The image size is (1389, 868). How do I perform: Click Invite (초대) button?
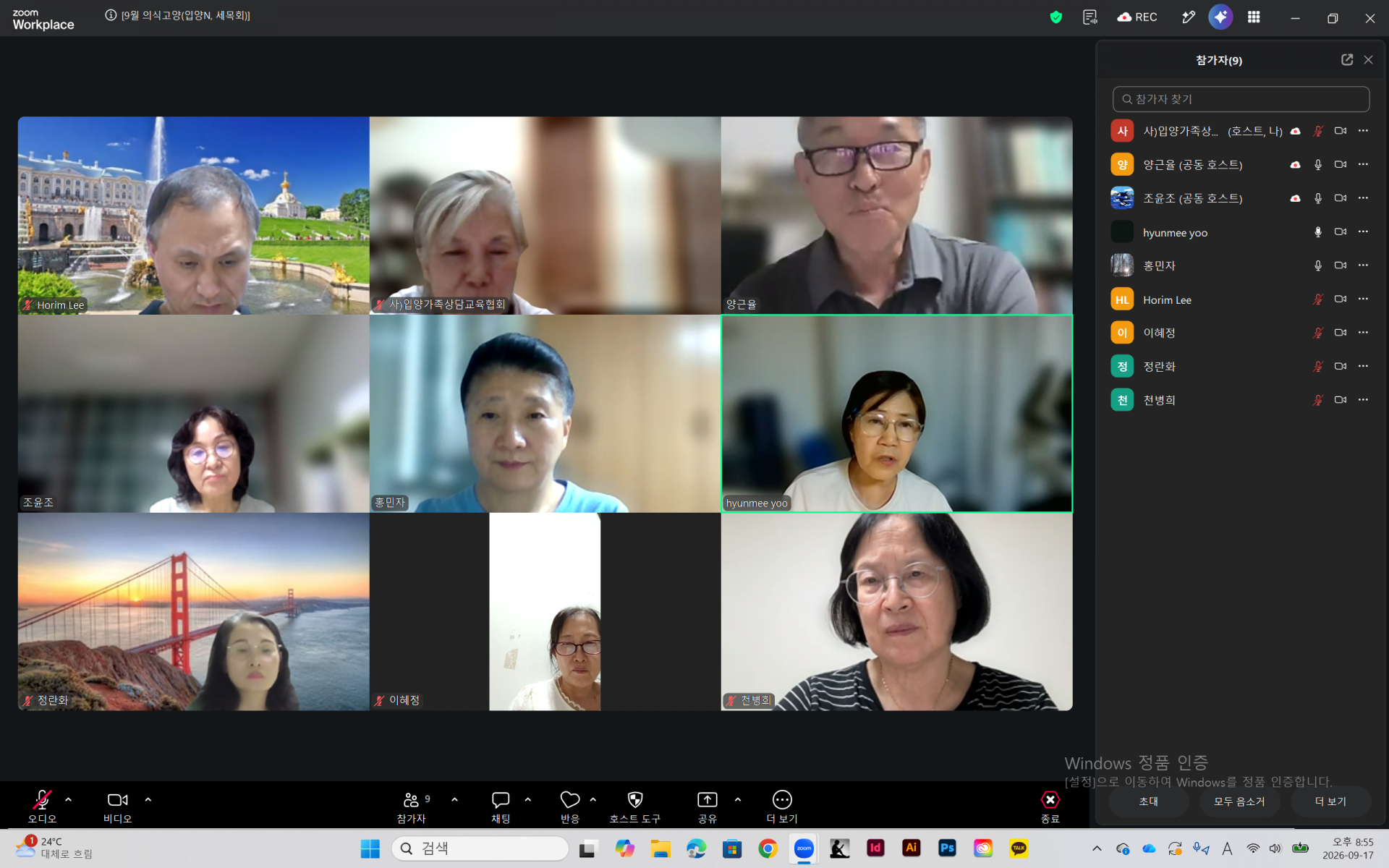[1148, 801]
